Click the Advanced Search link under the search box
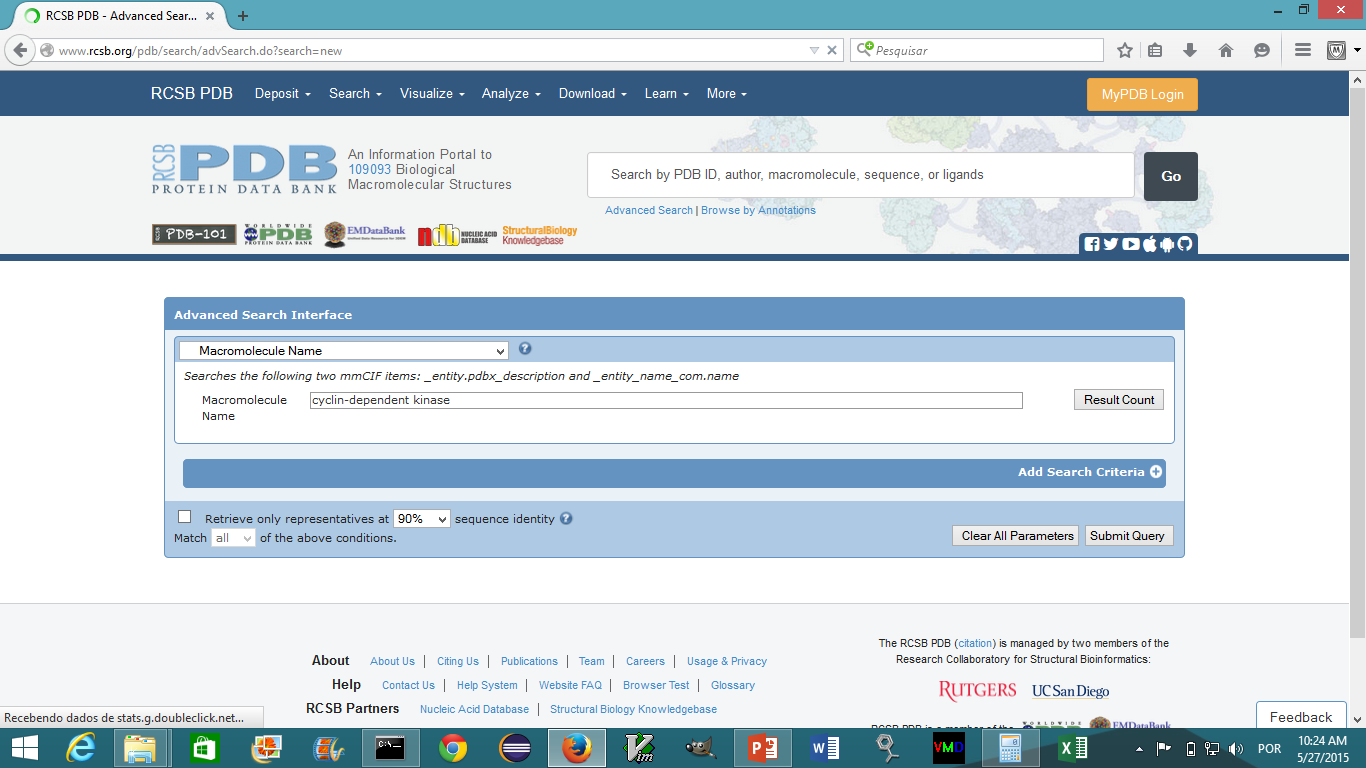1366x768 pixels. point(649,210)
